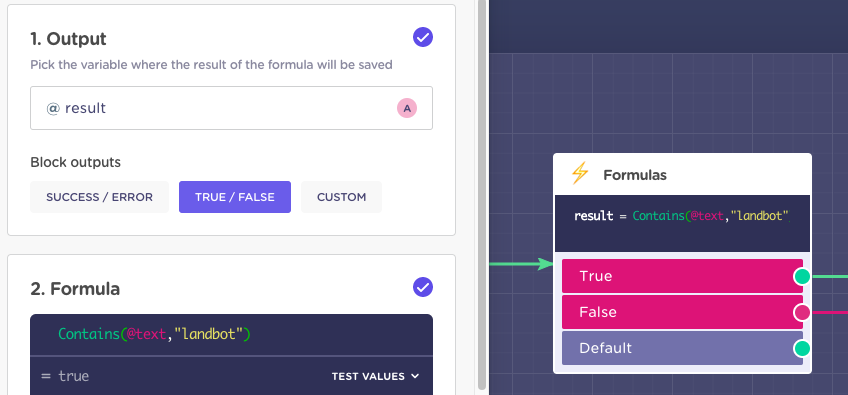Viewport: 848px width, 395px height.
Task: Expand the TEST VALUES dropdown
Action: (x=375, y=376)
